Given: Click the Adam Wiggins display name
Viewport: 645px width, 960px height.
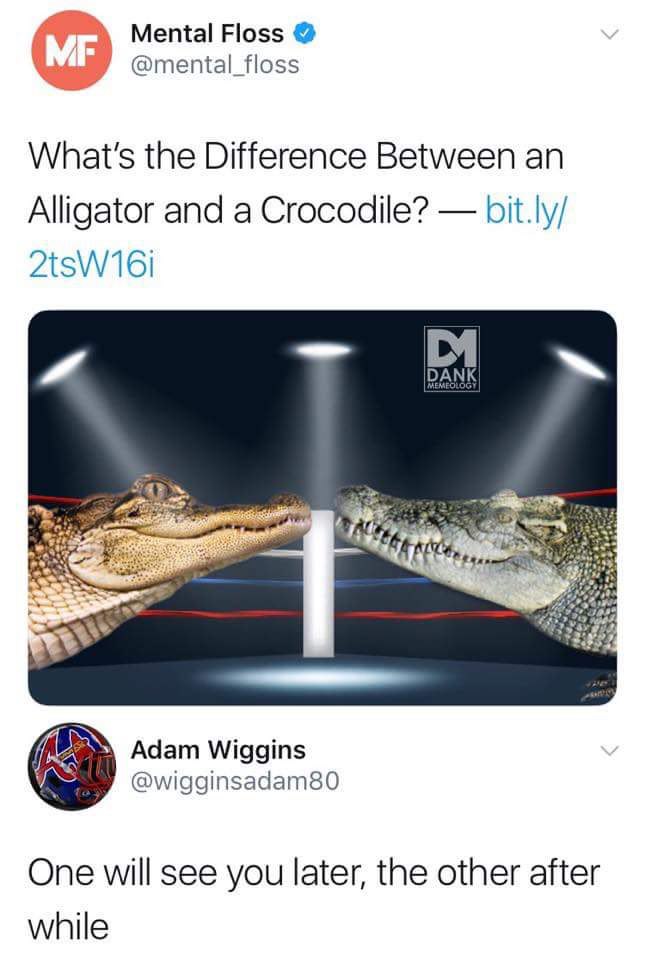Looking at the screenshot, I should 218,750.
